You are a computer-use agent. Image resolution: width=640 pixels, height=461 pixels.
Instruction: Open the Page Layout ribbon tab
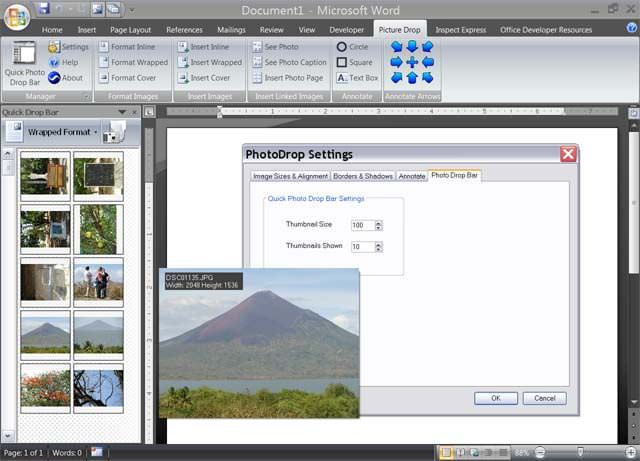[x=130, y=30]
